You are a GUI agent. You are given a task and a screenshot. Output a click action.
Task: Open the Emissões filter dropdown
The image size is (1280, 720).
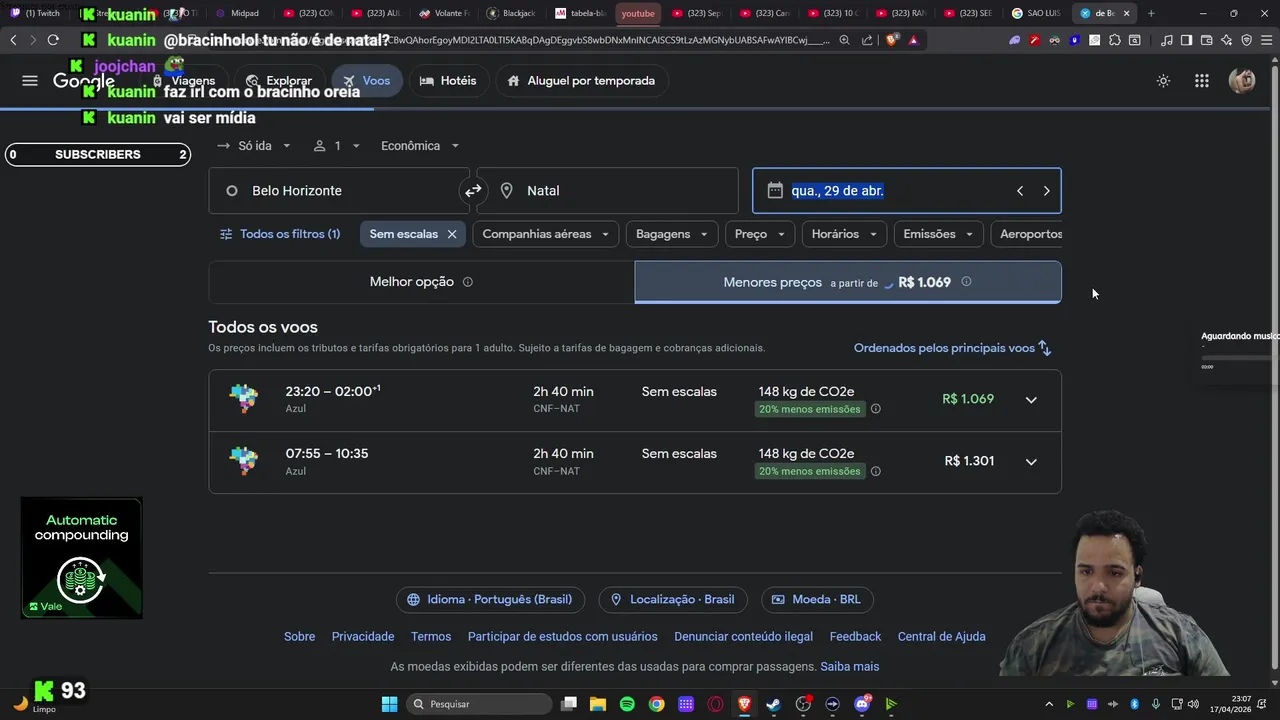(938, 234)
